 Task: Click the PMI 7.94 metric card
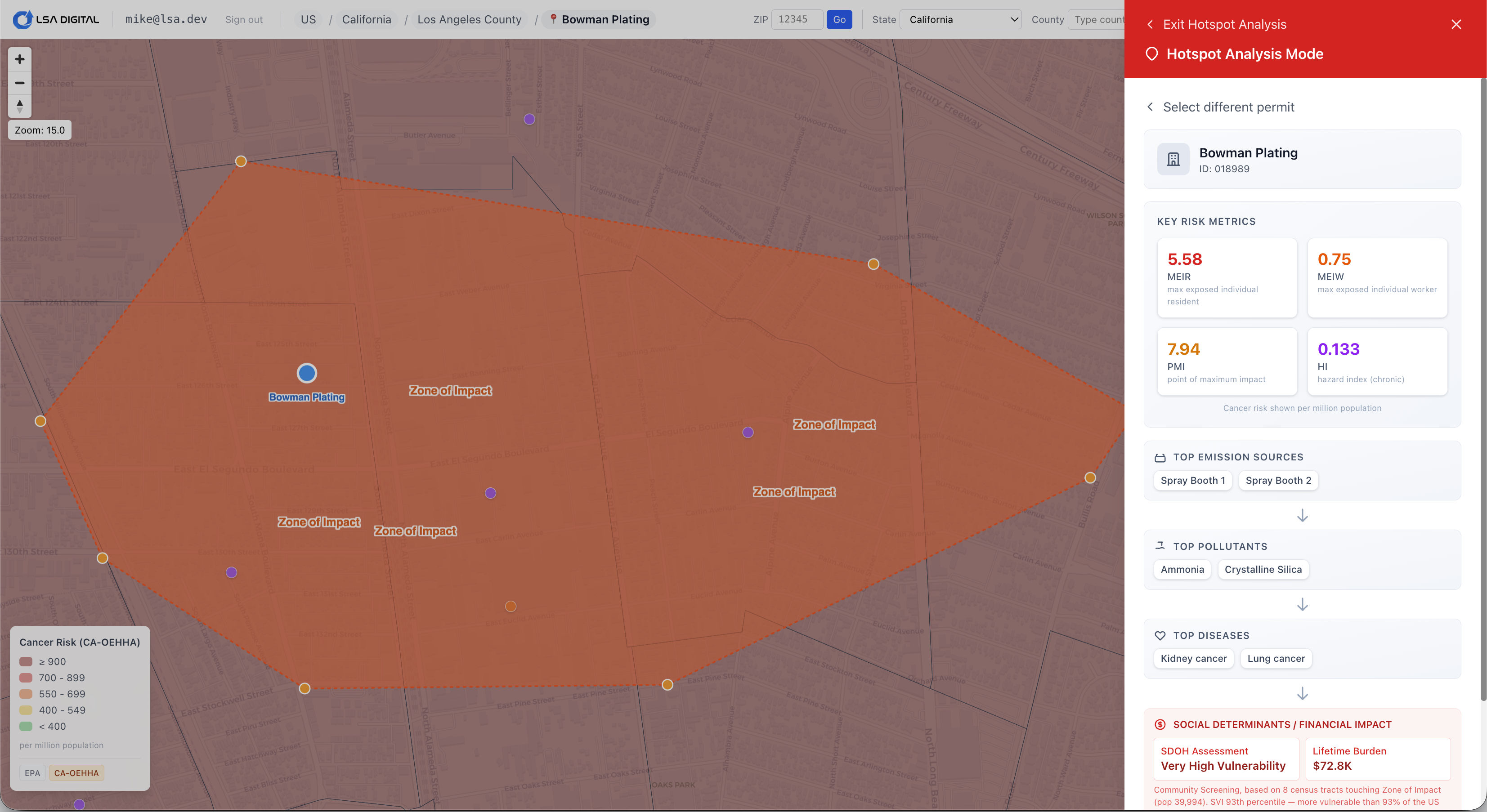click(1227, 361)
